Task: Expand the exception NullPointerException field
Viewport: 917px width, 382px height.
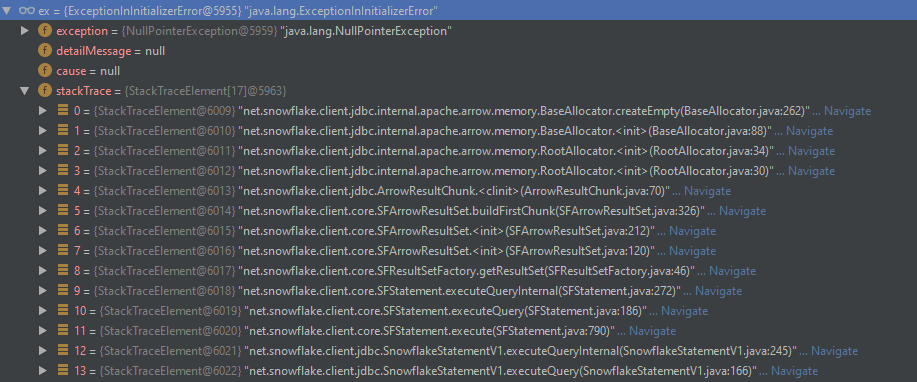Action: [x=25, y=30]
